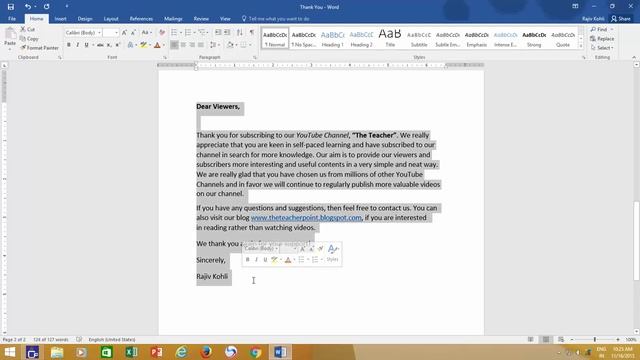This screenshot has height=360, width=640.
Task: Switch to Print Layout view in status bar
Action: (546, 340)
